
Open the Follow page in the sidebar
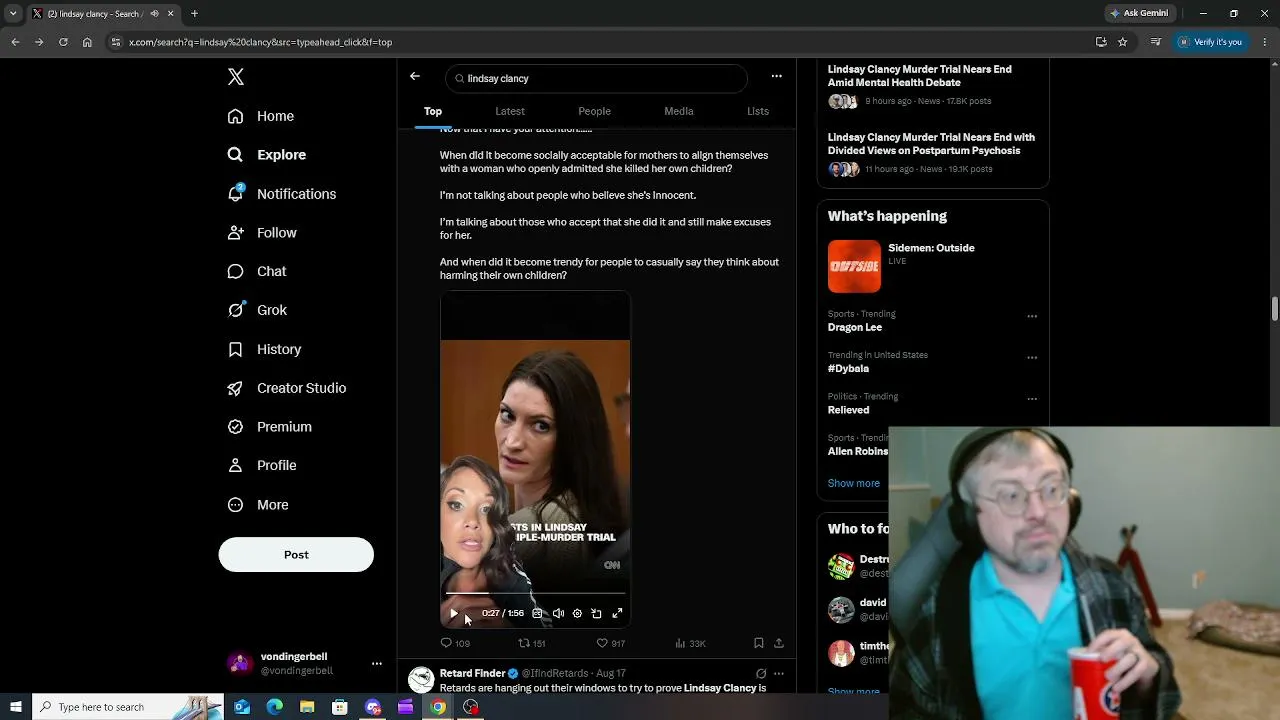point(261,233)
